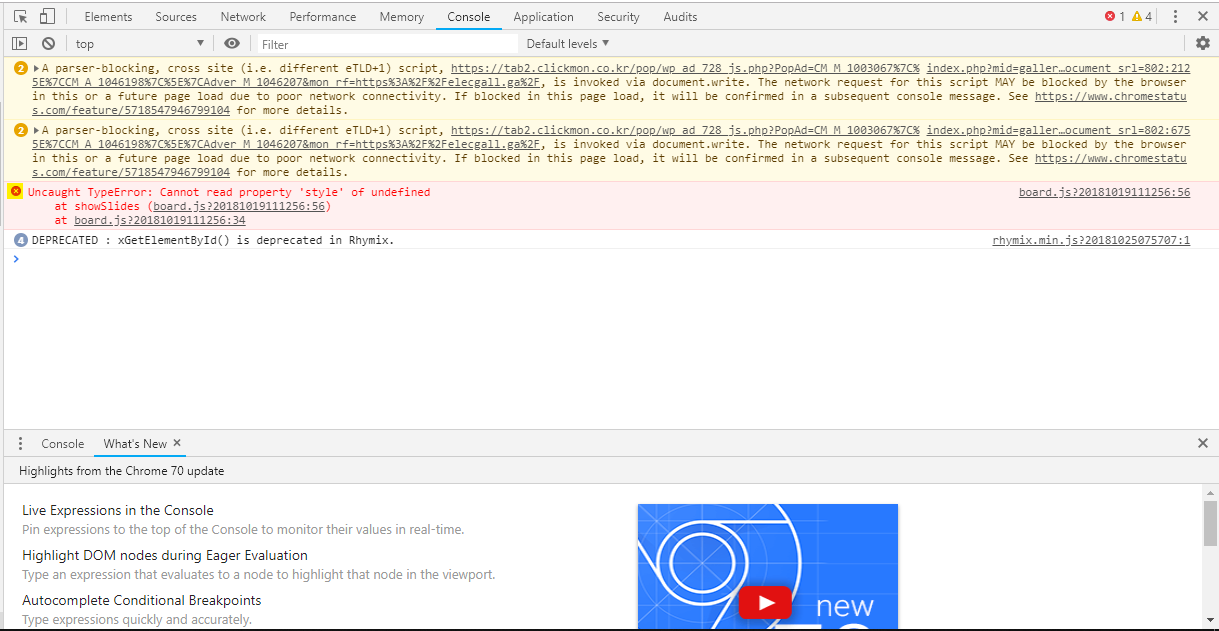Click the red error count badge

pos(1115,17)
